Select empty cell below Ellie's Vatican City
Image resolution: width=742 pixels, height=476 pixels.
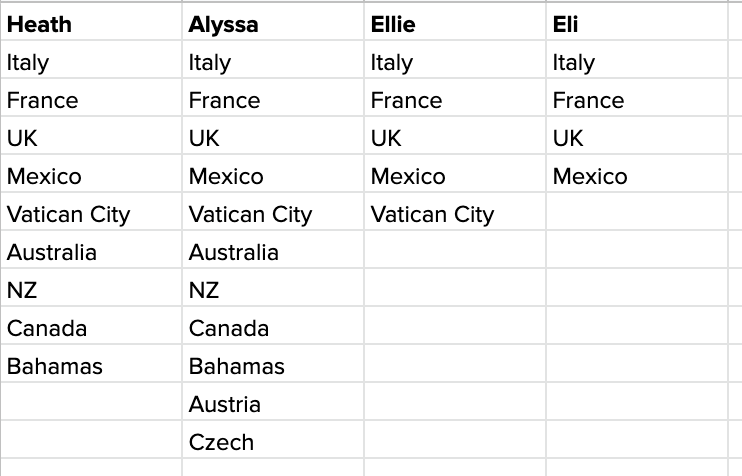[x=455, y=249]
